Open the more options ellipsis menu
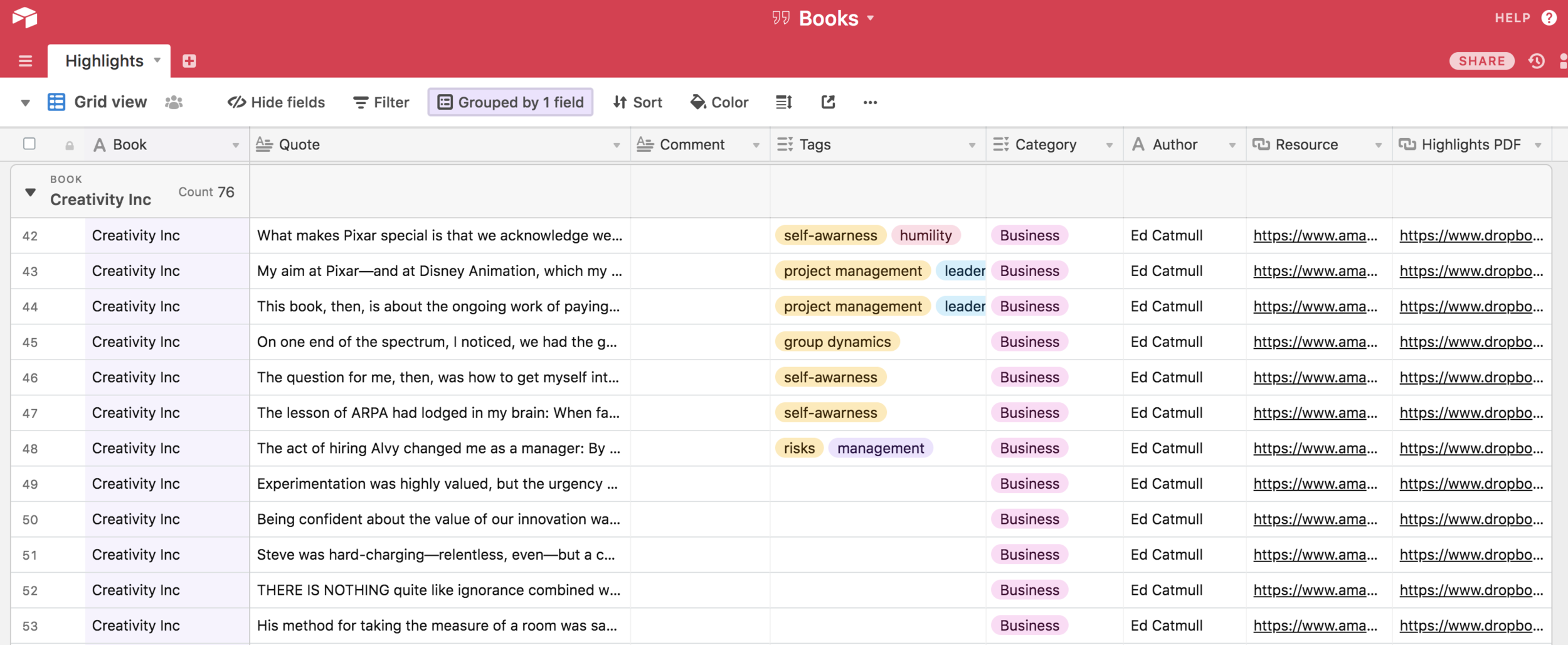The height and width of the screenshot is (645, 1568). pyautogui.click(x=870, y=102)
